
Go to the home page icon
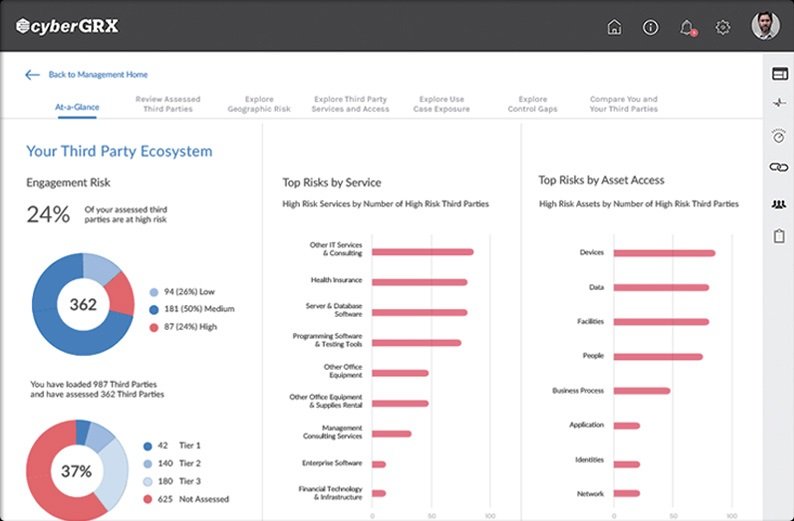pos(615,27)
